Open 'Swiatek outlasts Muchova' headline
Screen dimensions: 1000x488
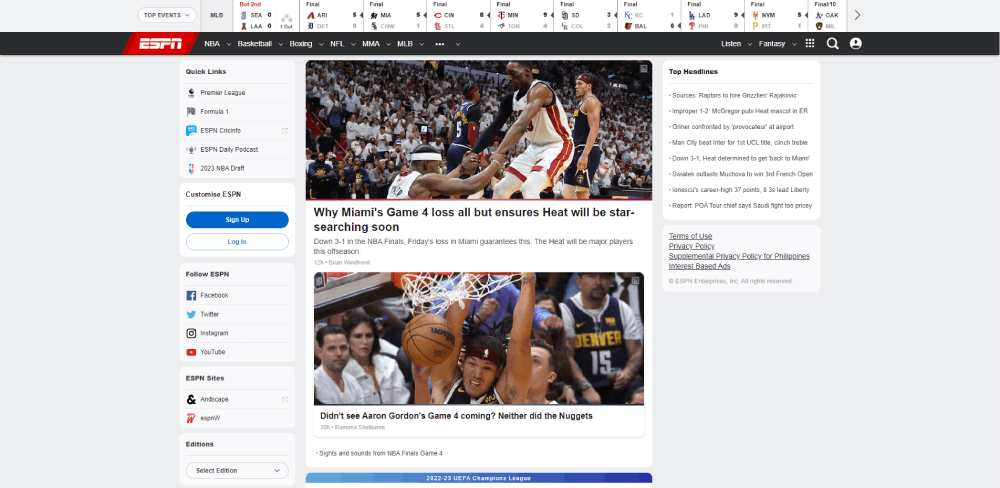click(742, 174)
